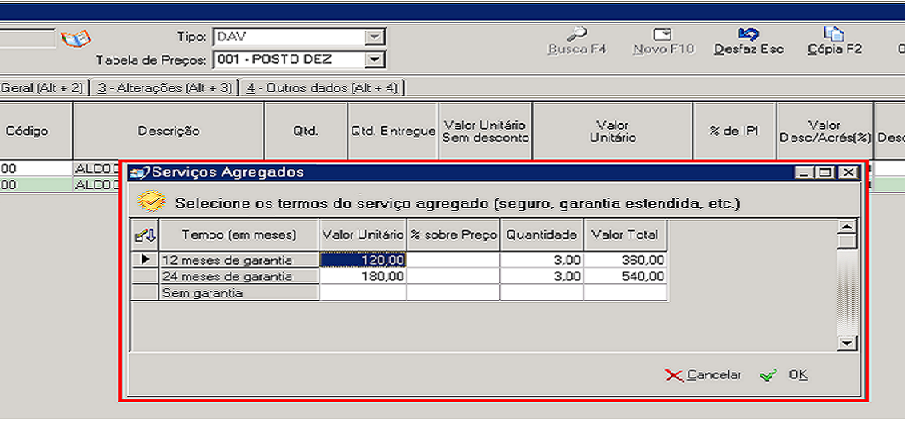Open the Tabela de Preços dropdown

(376, 59)
